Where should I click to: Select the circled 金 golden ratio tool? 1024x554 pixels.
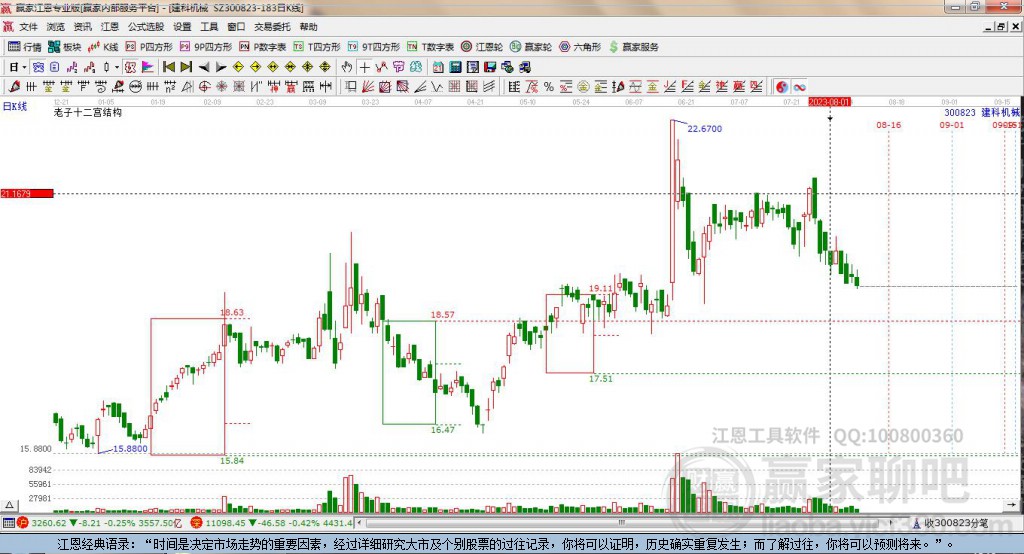tap(583, 86)
